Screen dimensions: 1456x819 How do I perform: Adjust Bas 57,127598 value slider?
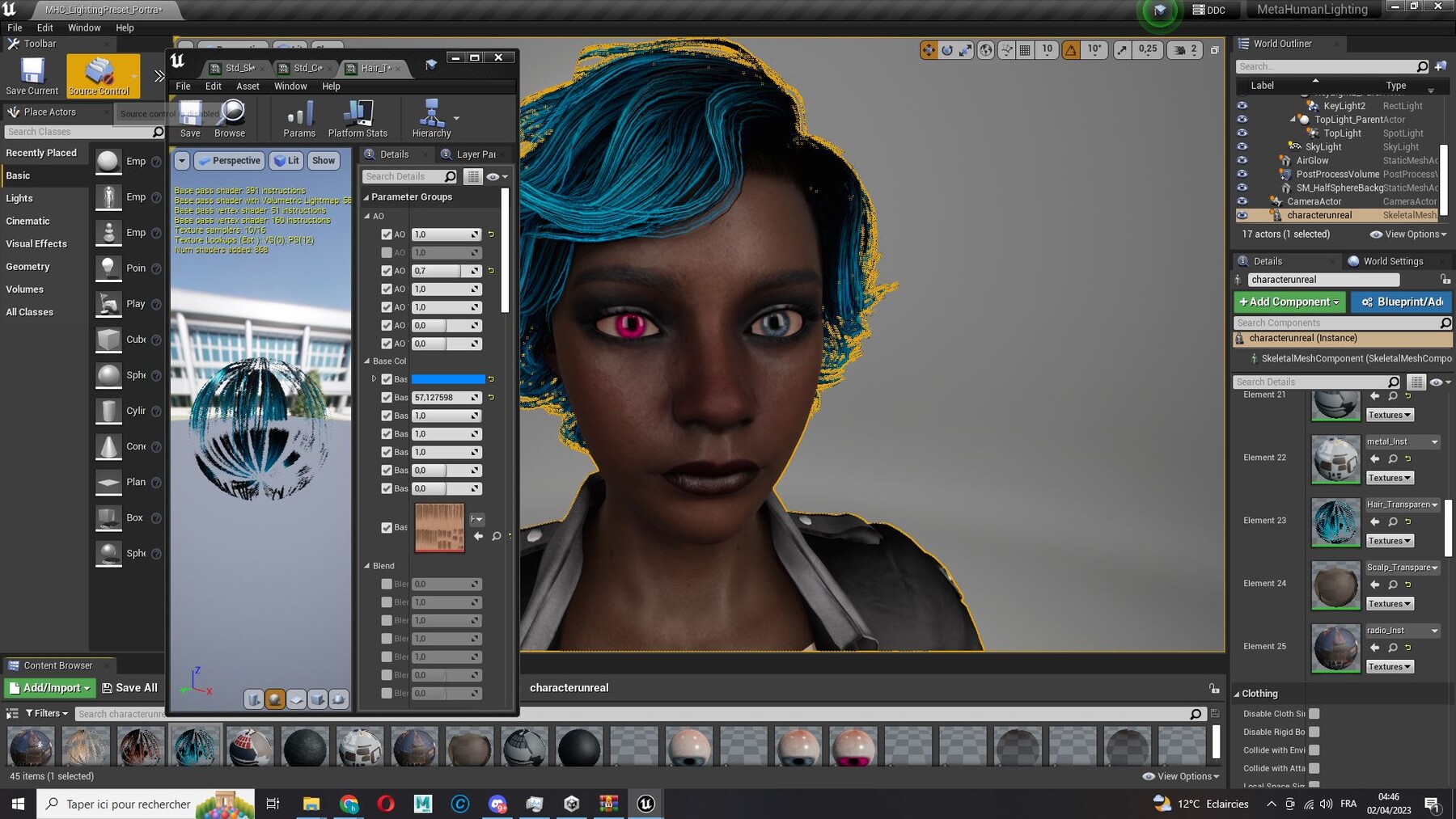[x=447, y=398]
